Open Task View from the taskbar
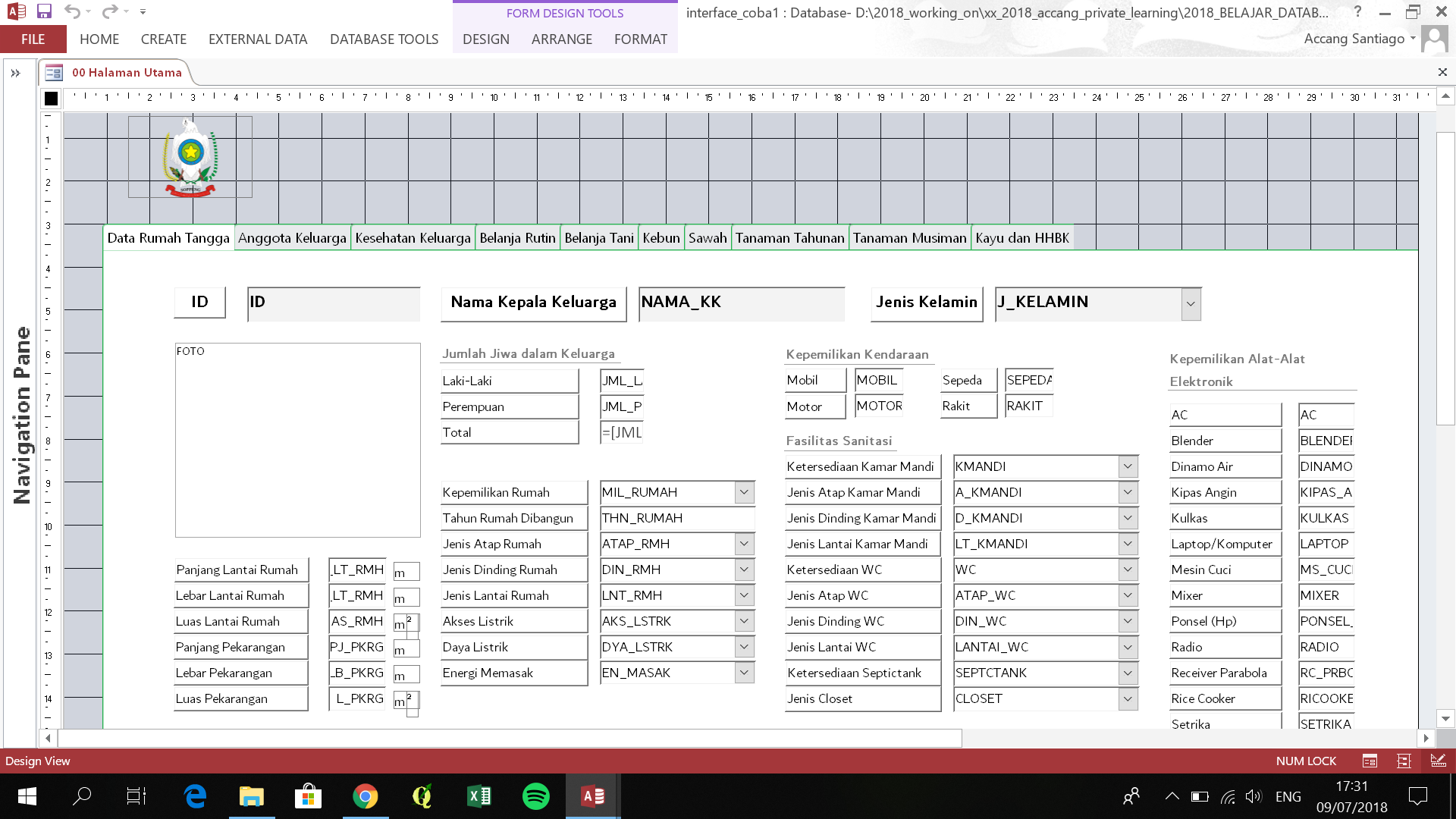1456x819 pixels. [x=136, y=796]
